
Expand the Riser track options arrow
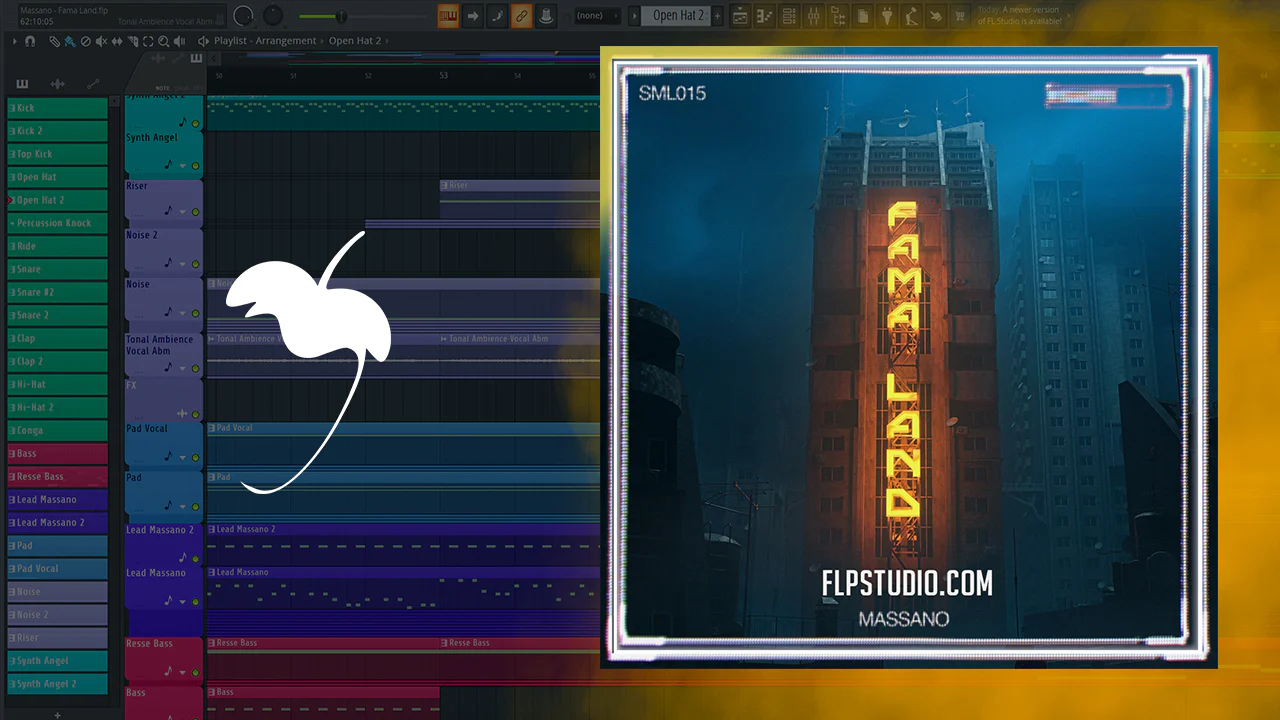(x=182, y=212)
